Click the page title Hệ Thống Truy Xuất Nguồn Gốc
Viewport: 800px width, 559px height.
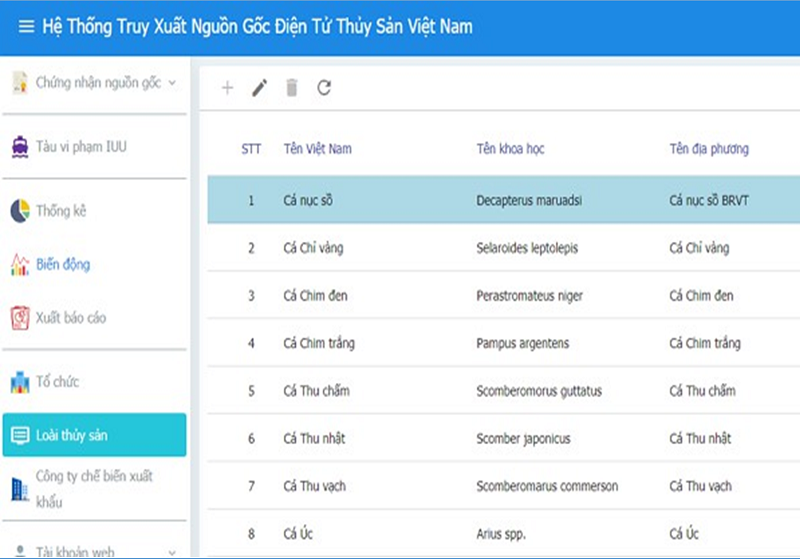257,27
